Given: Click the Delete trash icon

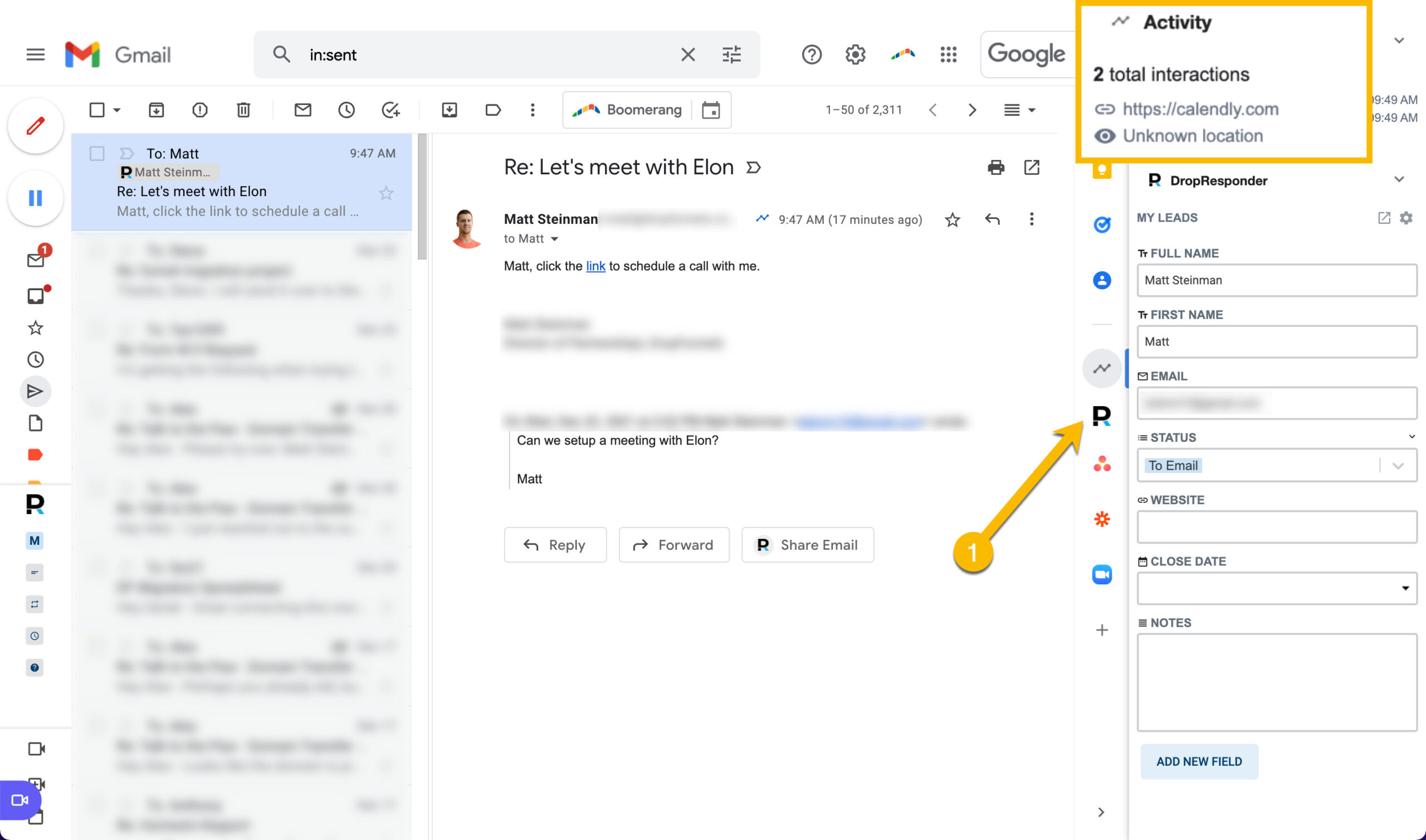Looking at the screenshot, I should (x=243, y=110).
